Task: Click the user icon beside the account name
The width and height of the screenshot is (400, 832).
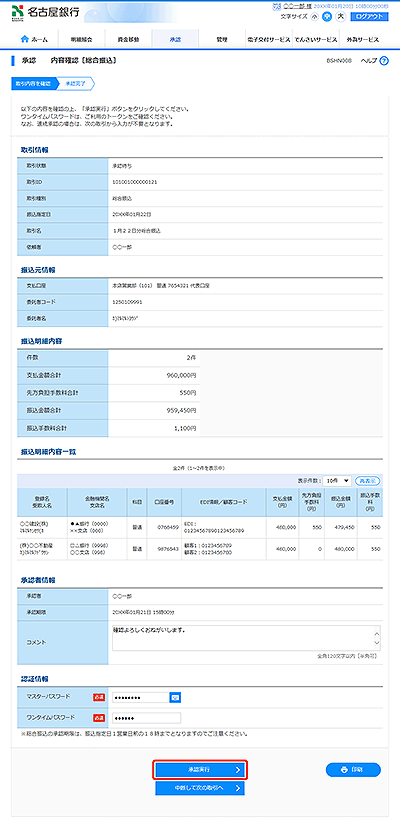Action: click(x=275, y=6)
